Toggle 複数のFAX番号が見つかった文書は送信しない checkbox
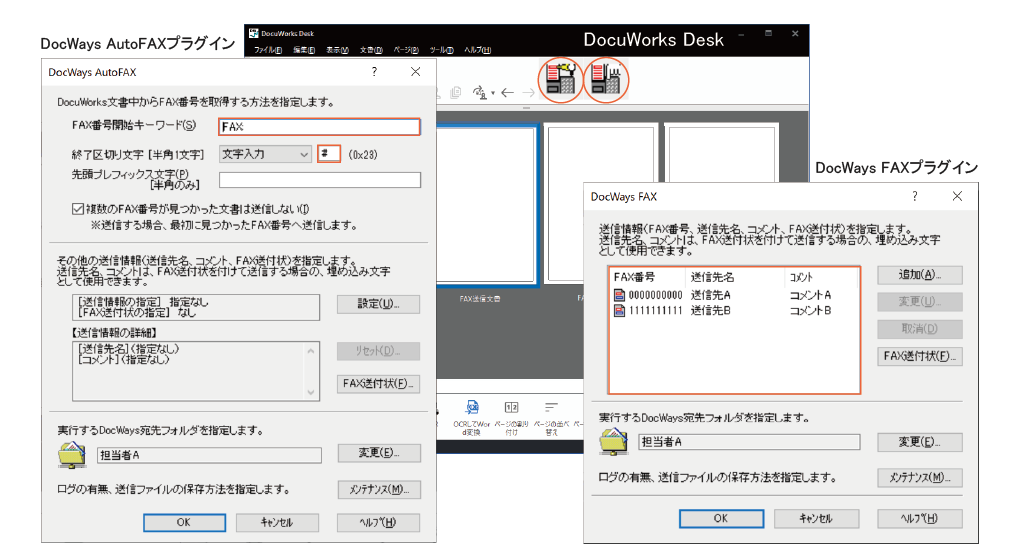The image size is (1020, 560). click(78, 209)
